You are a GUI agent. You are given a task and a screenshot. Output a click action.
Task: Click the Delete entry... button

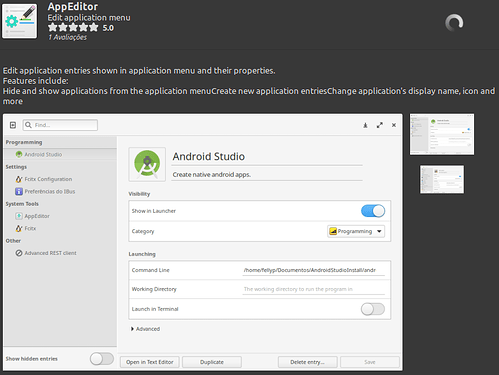pyautogui.click(x=307, y=362)
